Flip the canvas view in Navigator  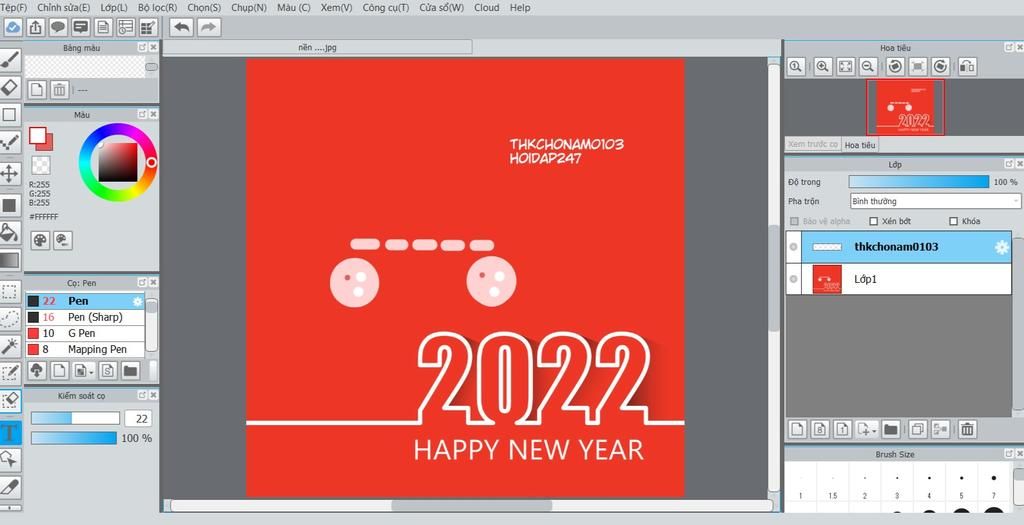[967, 66]
